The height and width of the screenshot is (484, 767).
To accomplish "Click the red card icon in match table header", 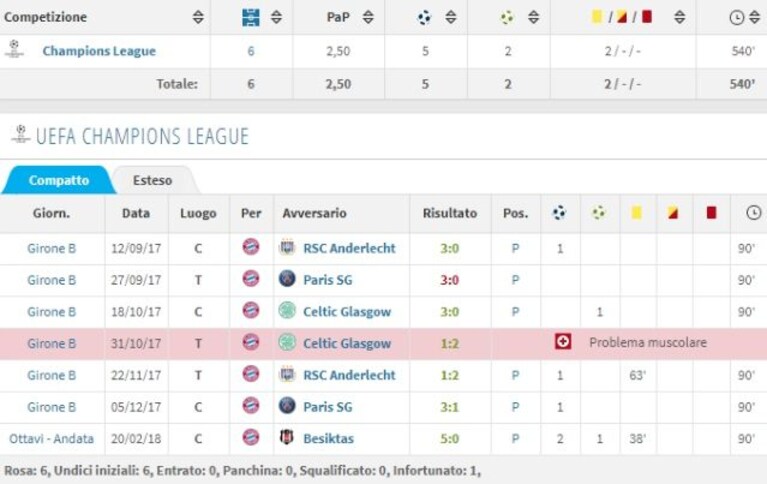I will click(x=711, y=212).
